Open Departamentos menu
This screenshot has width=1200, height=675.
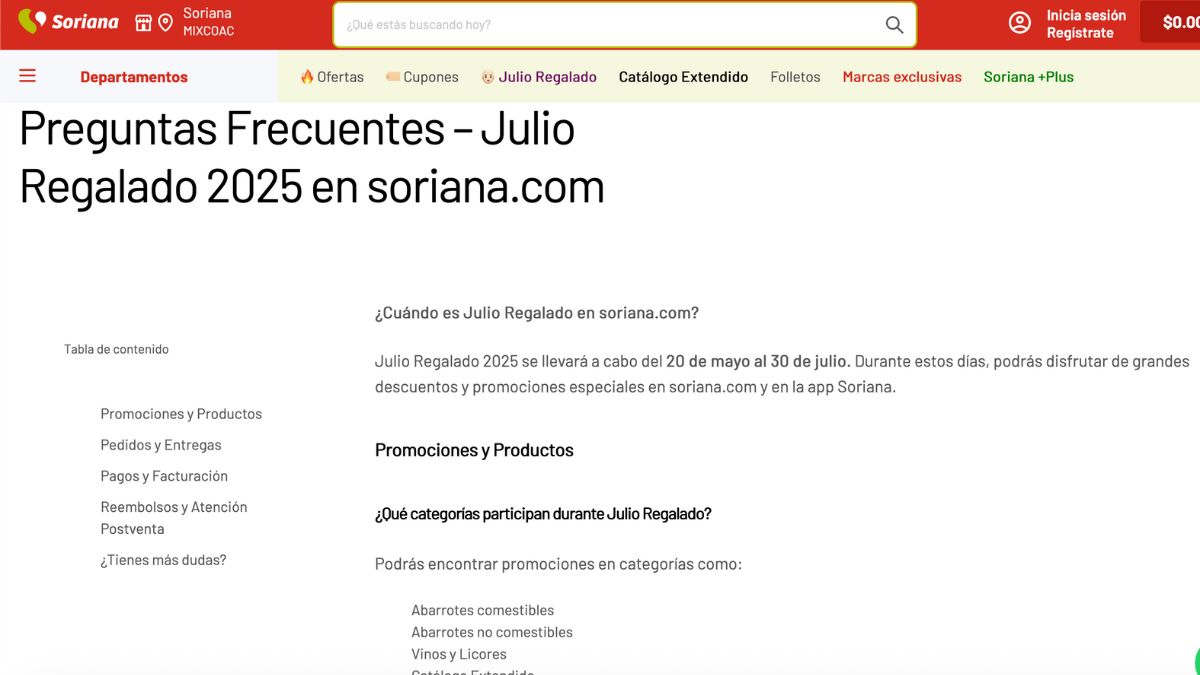click(134, 77)
